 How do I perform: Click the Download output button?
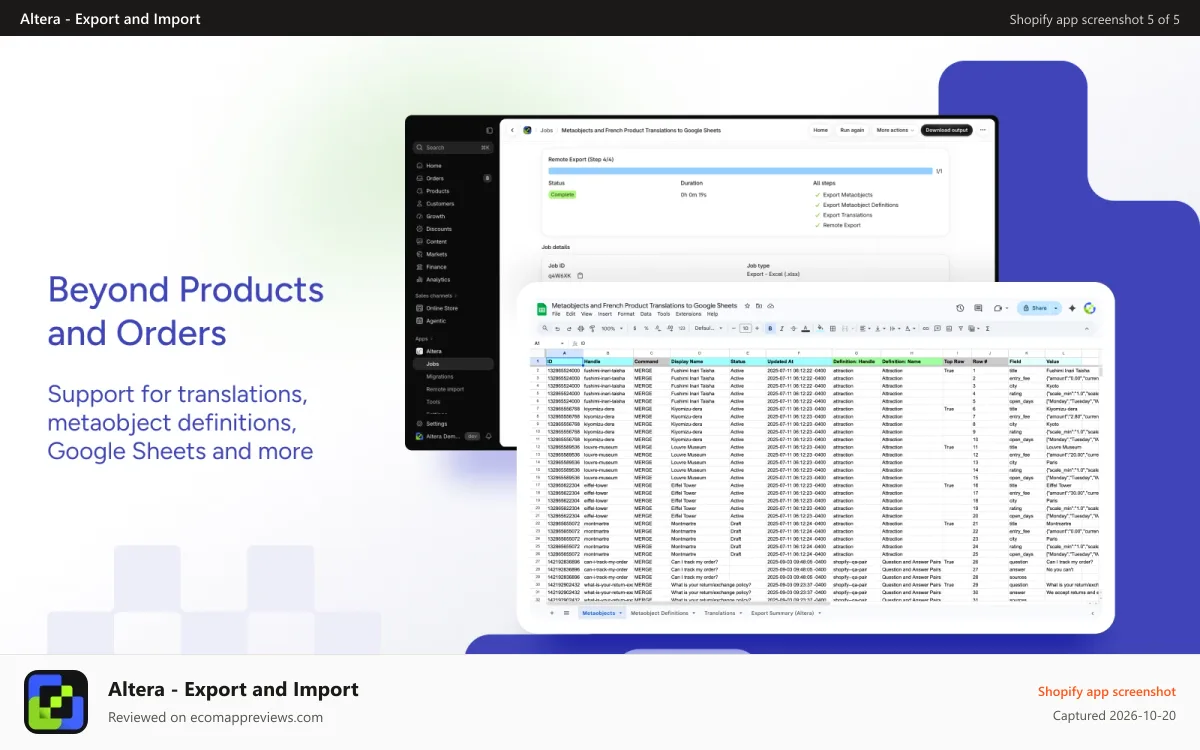tap(946, 130)
